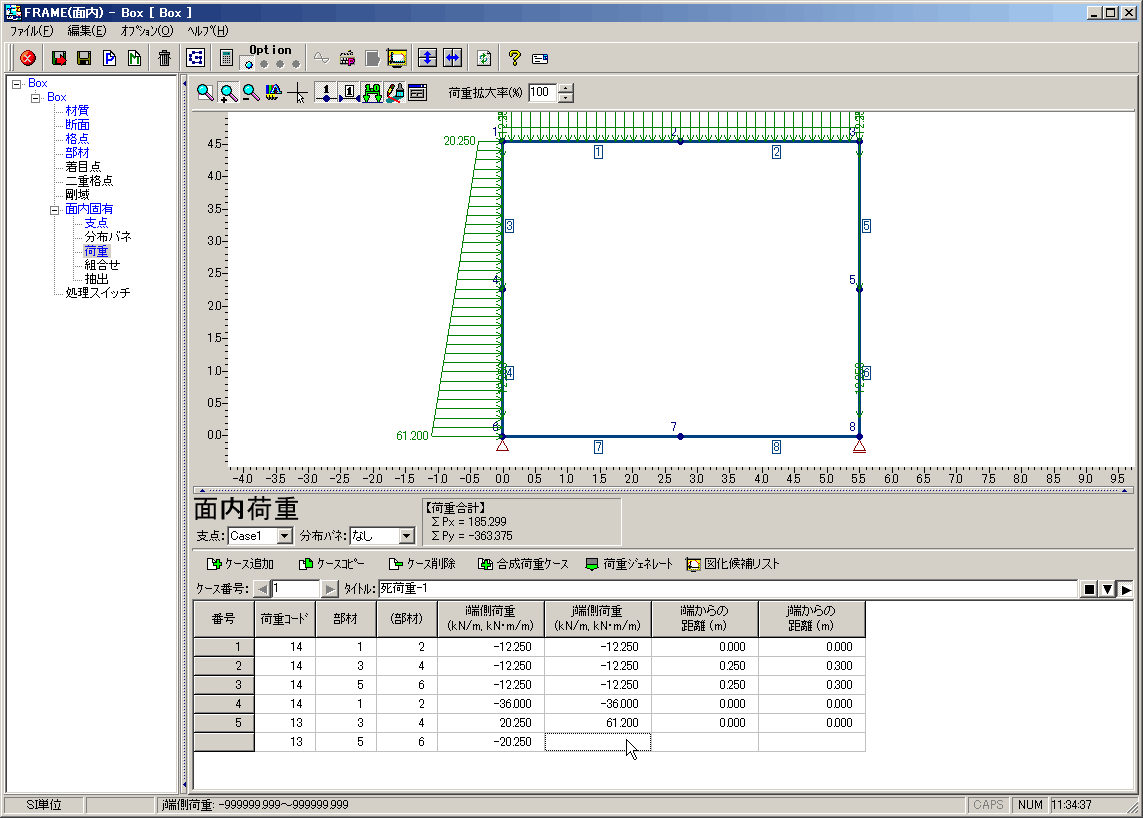The image size is (1143, 818).
Task: Select 支点 under 面内固有
Action: [x=96, y=223]
